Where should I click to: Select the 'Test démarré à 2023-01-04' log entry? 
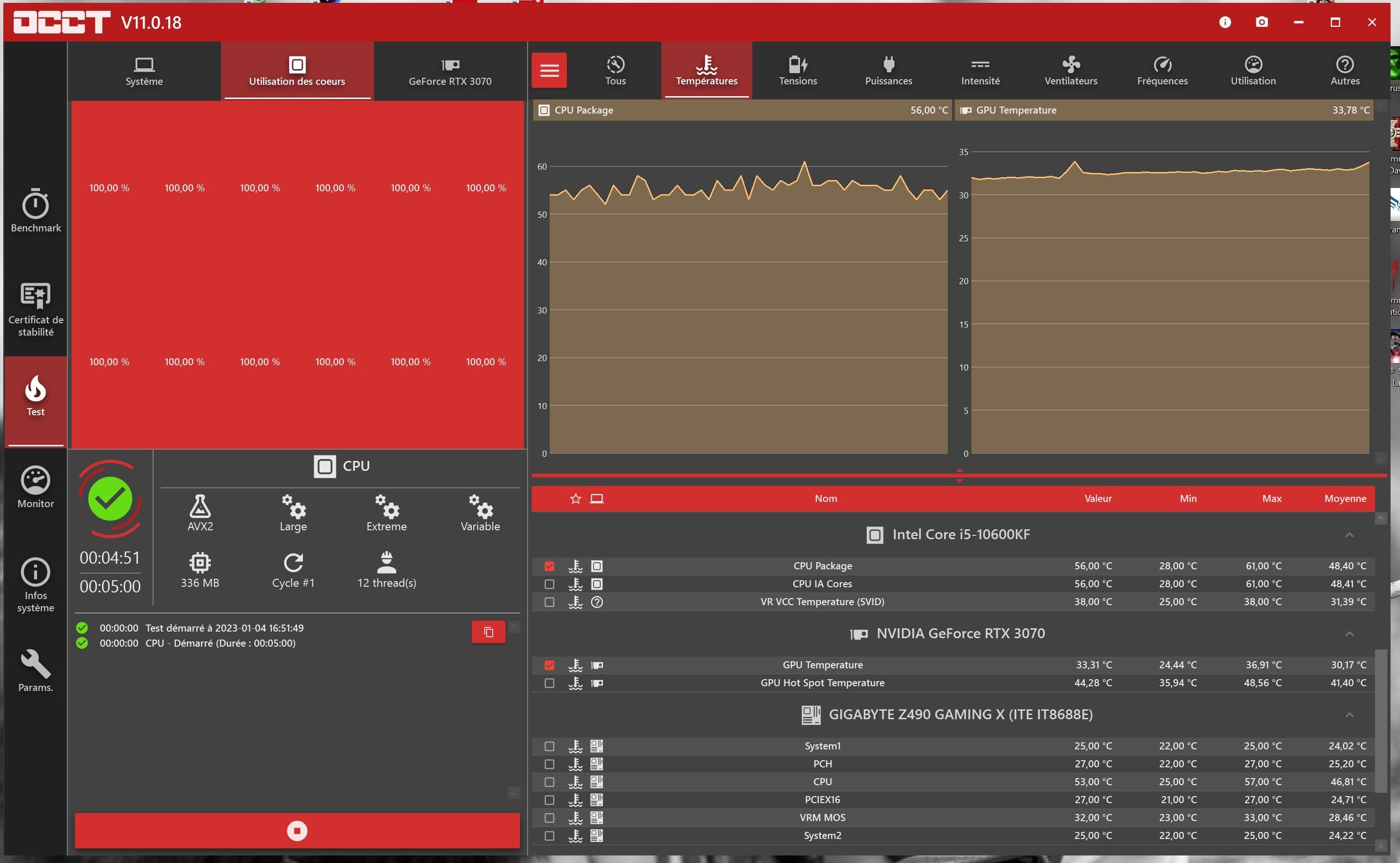[x=224, y=628]
